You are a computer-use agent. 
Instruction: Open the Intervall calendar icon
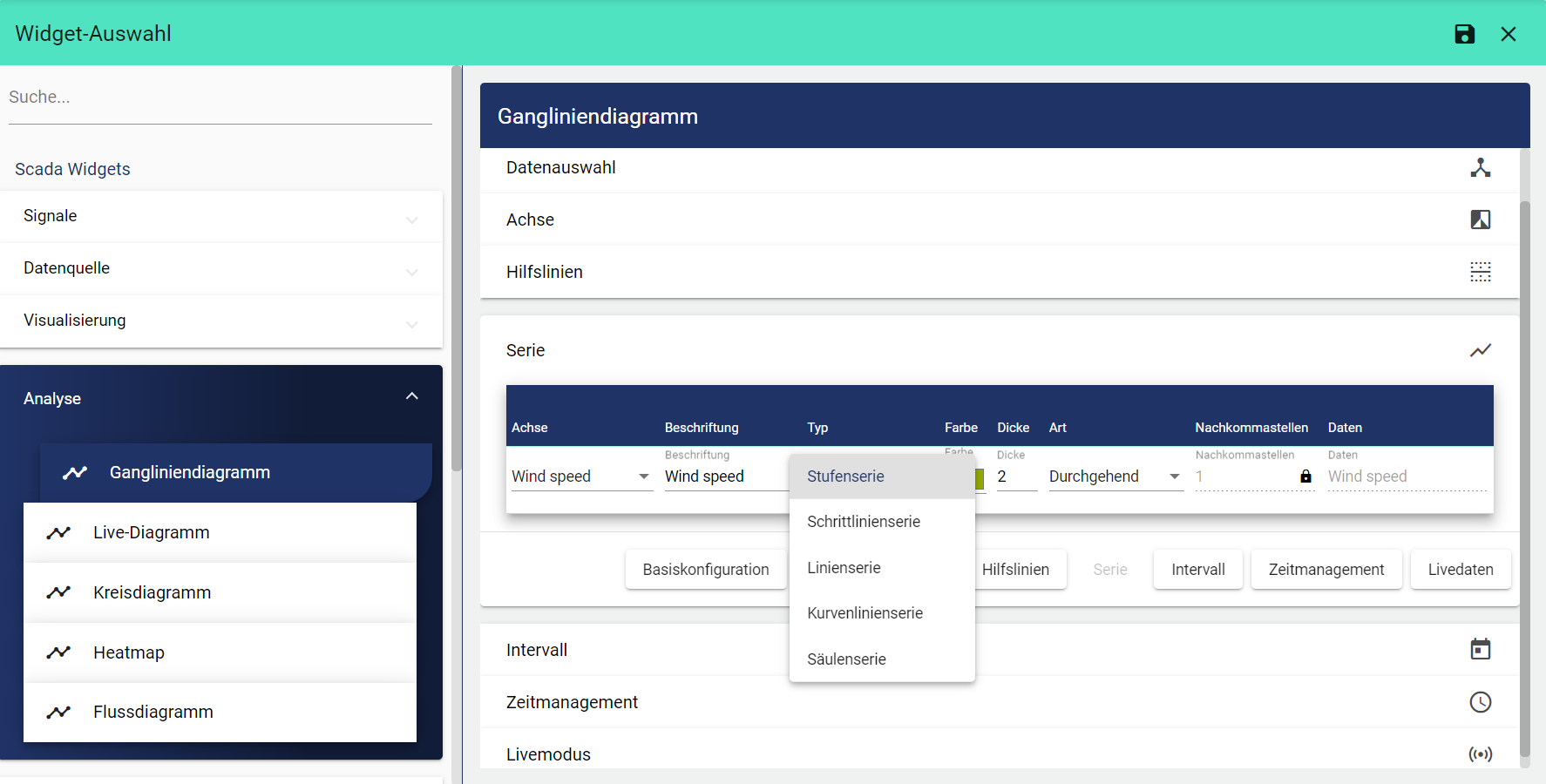(1480, 650)
